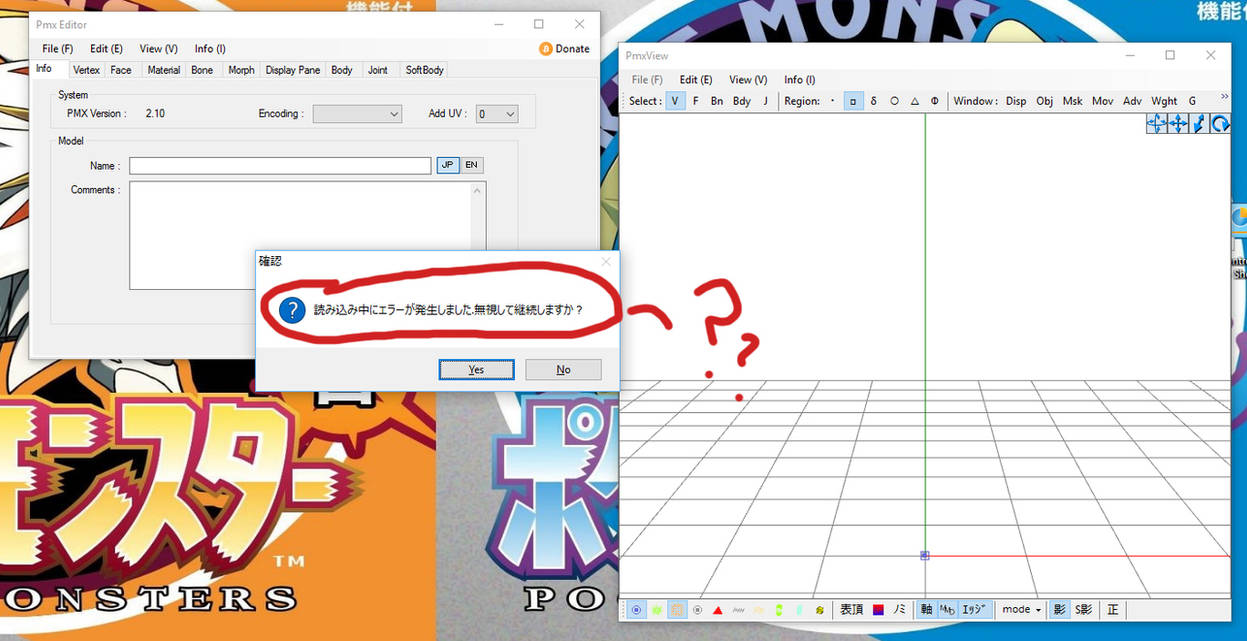Image resolution: width=1247 pixels, height=641 pixels.
Task: Select the δ lasso region mode
Action: [x=873, y=101]
